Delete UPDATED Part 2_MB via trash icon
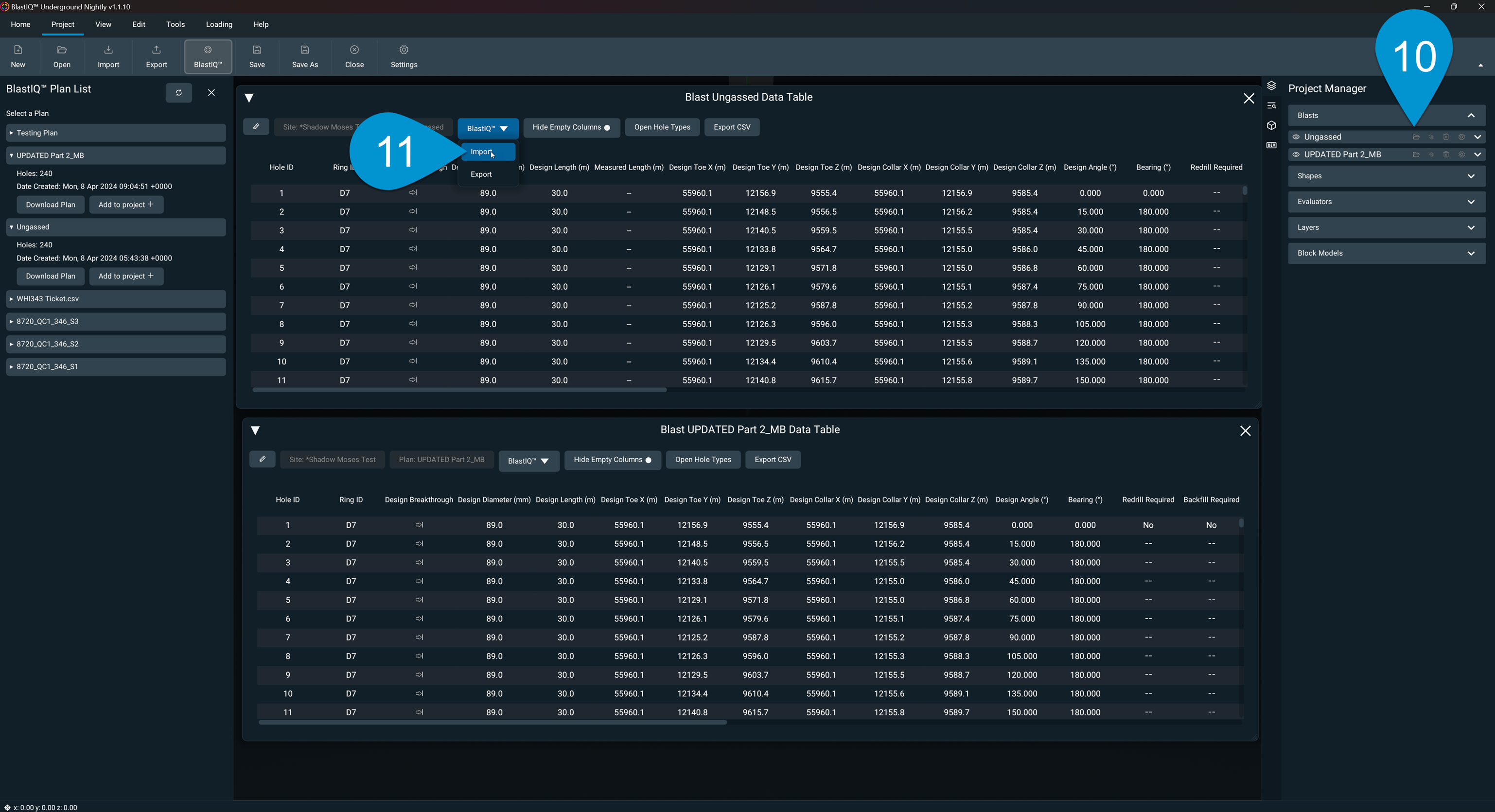The image size is (1495, 812). (x=1446, y=154)
